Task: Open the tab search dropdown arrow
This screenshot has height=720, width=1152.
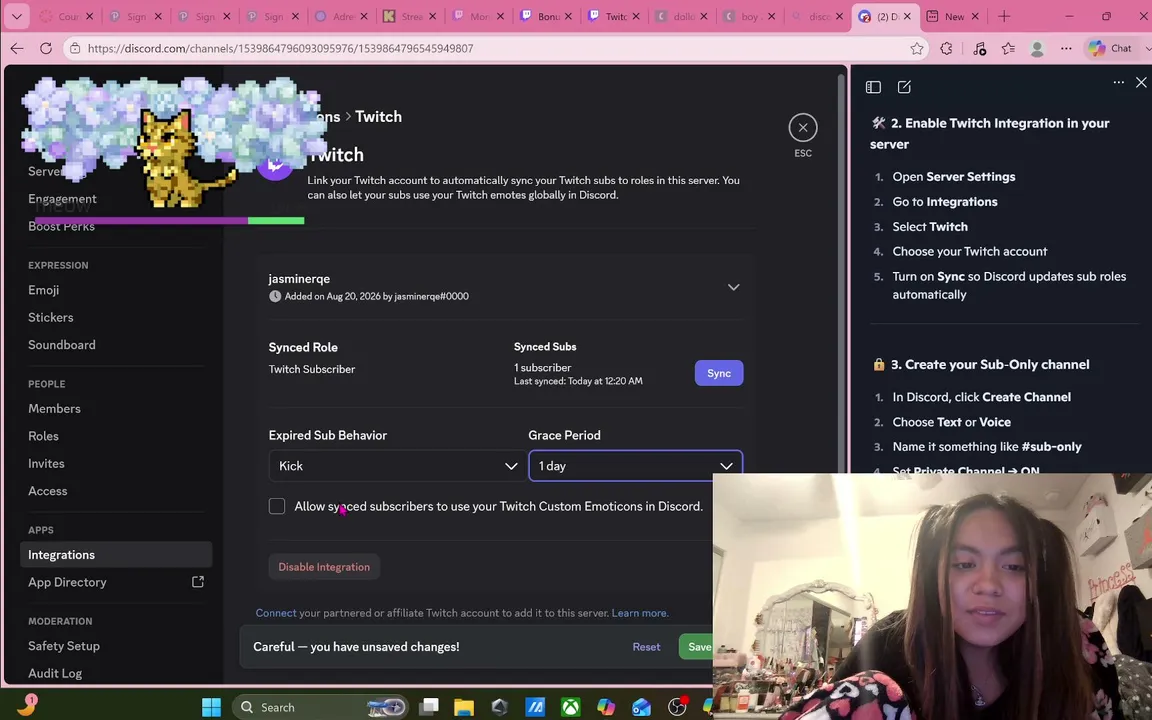Action: coord(16,16)
